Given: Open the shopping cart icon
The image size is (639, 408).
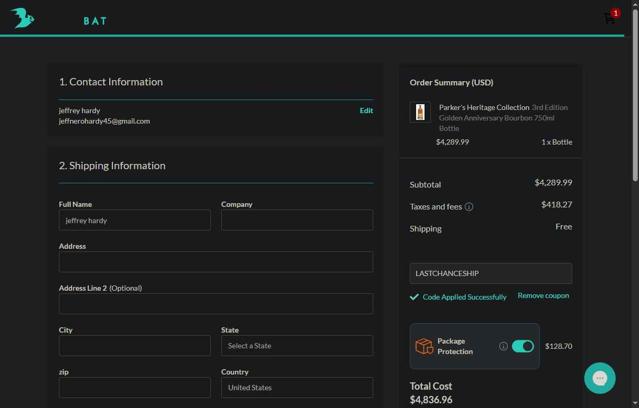Looking at the screenshot, I should tap(611, 17).
